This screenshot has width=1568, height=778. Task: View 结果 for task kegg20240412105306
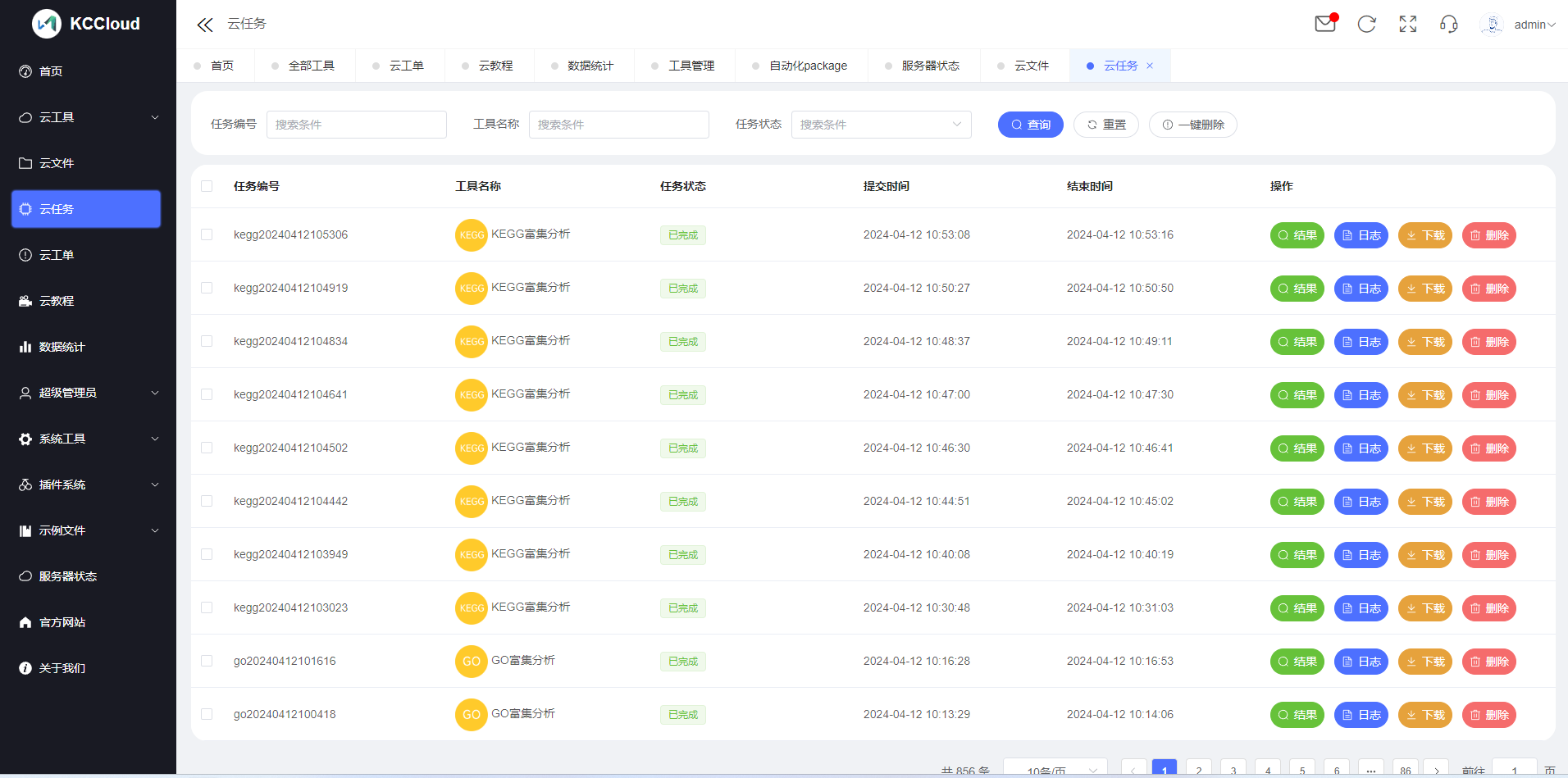(1297, 235)
